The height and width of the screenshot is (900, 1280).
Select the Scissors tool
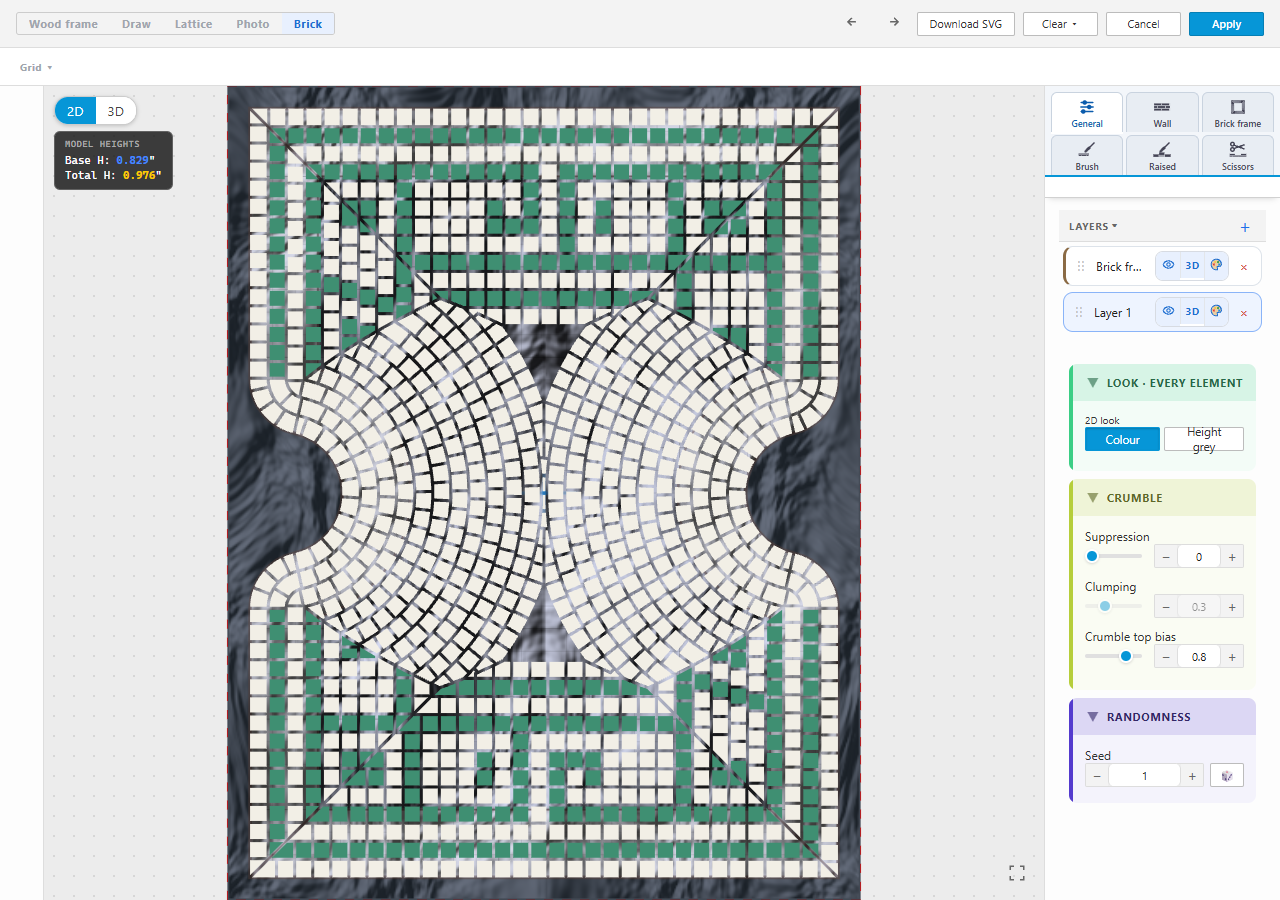coord(1237,155)
